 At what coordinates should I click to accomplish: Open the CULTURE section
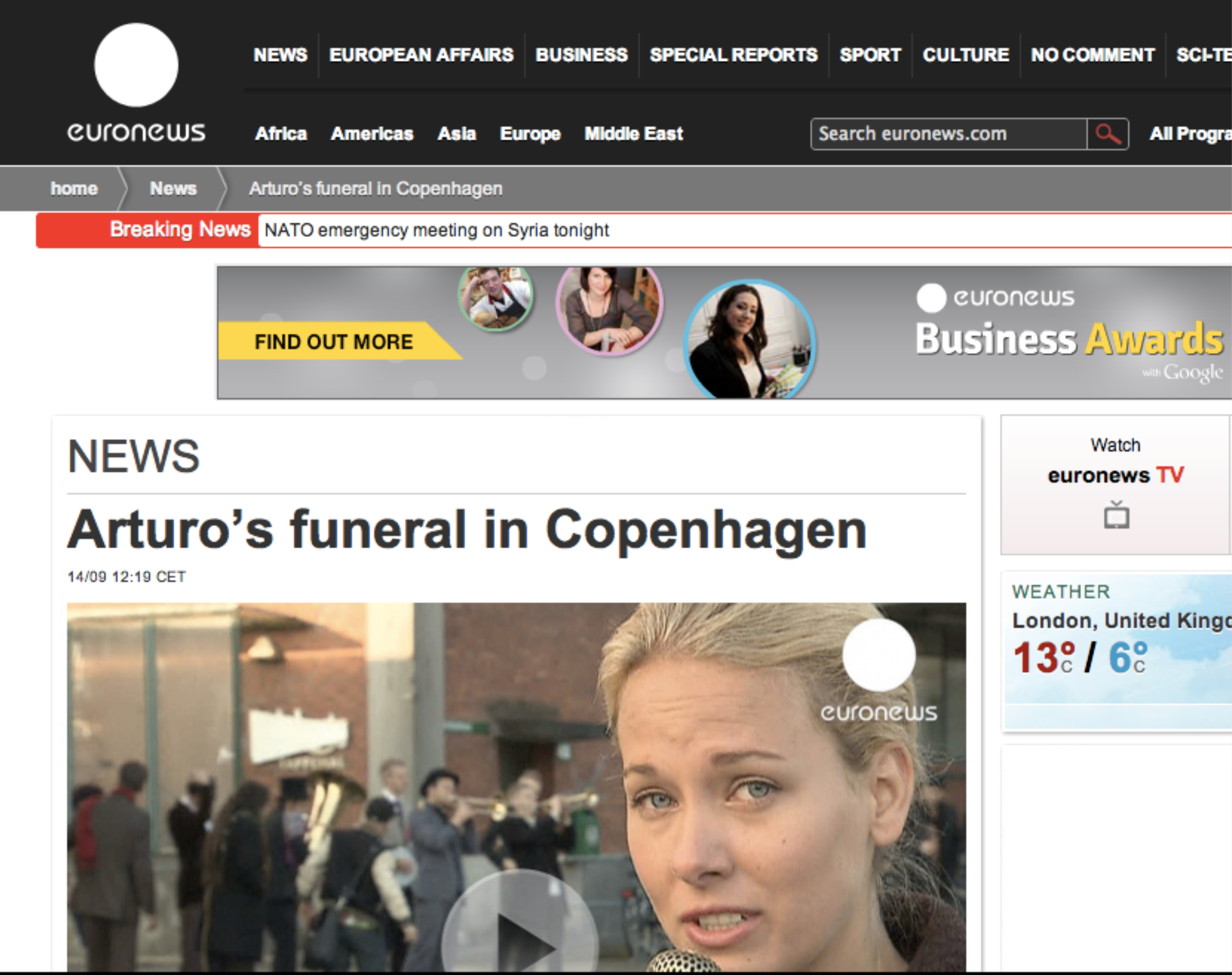[966, 55]
